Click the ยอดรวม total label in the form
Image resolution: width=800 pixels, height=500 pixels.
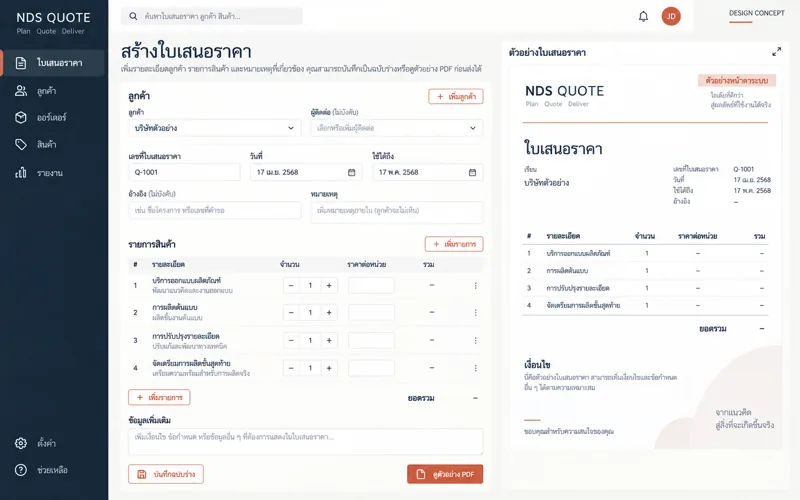pos(421,398)
